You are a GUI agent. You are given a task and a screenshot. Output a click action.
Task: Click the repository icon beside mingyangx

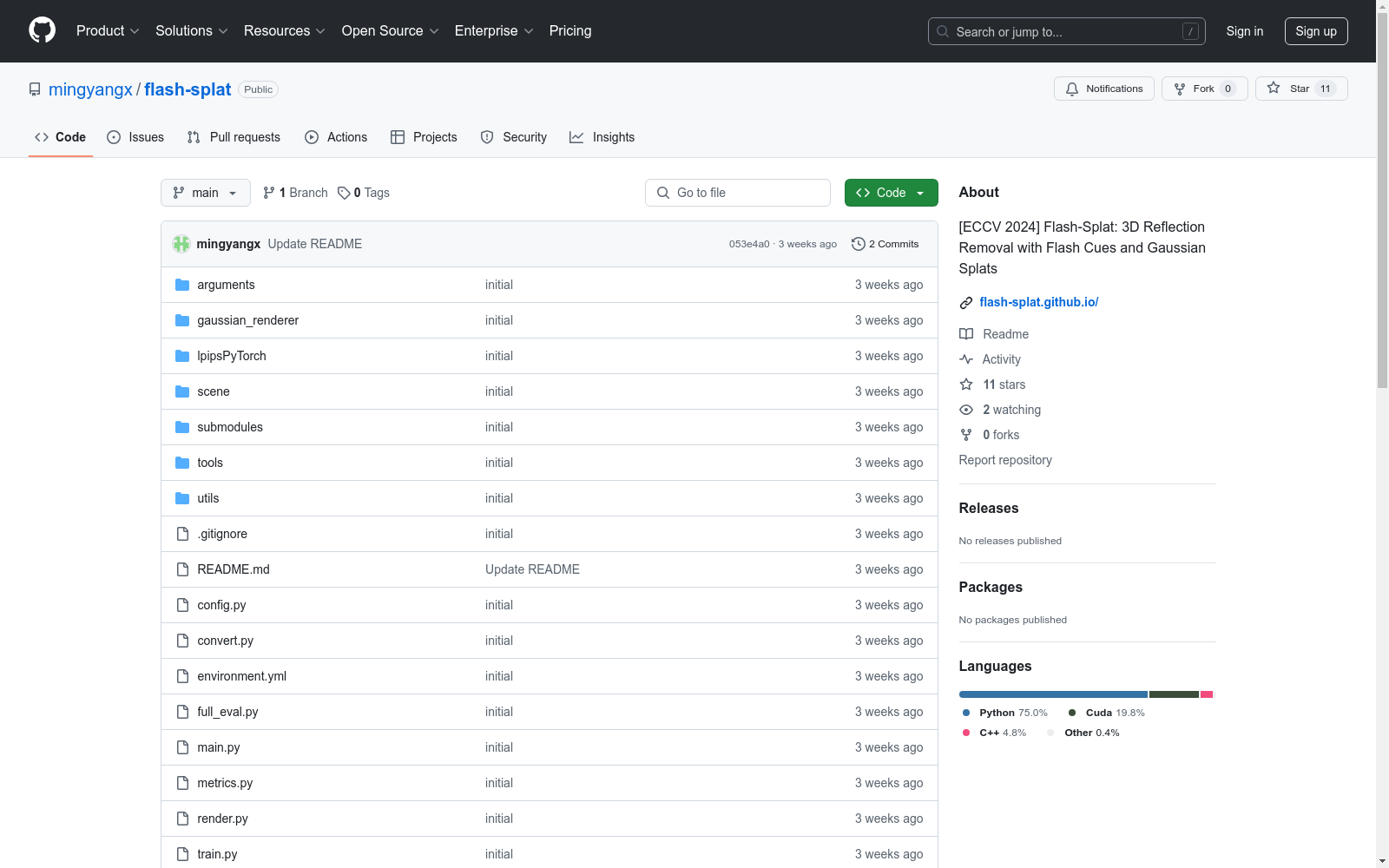tap(35, 89)
